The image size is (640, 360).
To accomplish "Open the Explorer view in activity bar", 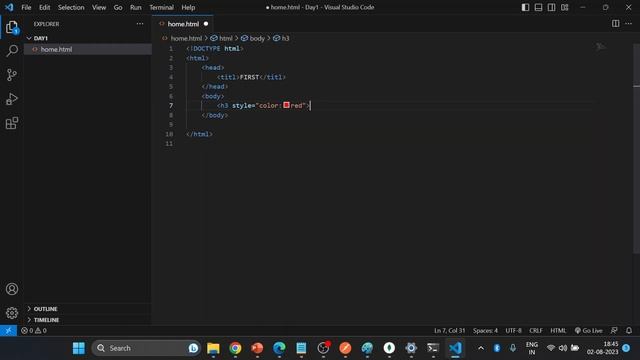I will (x=12, y=27).
